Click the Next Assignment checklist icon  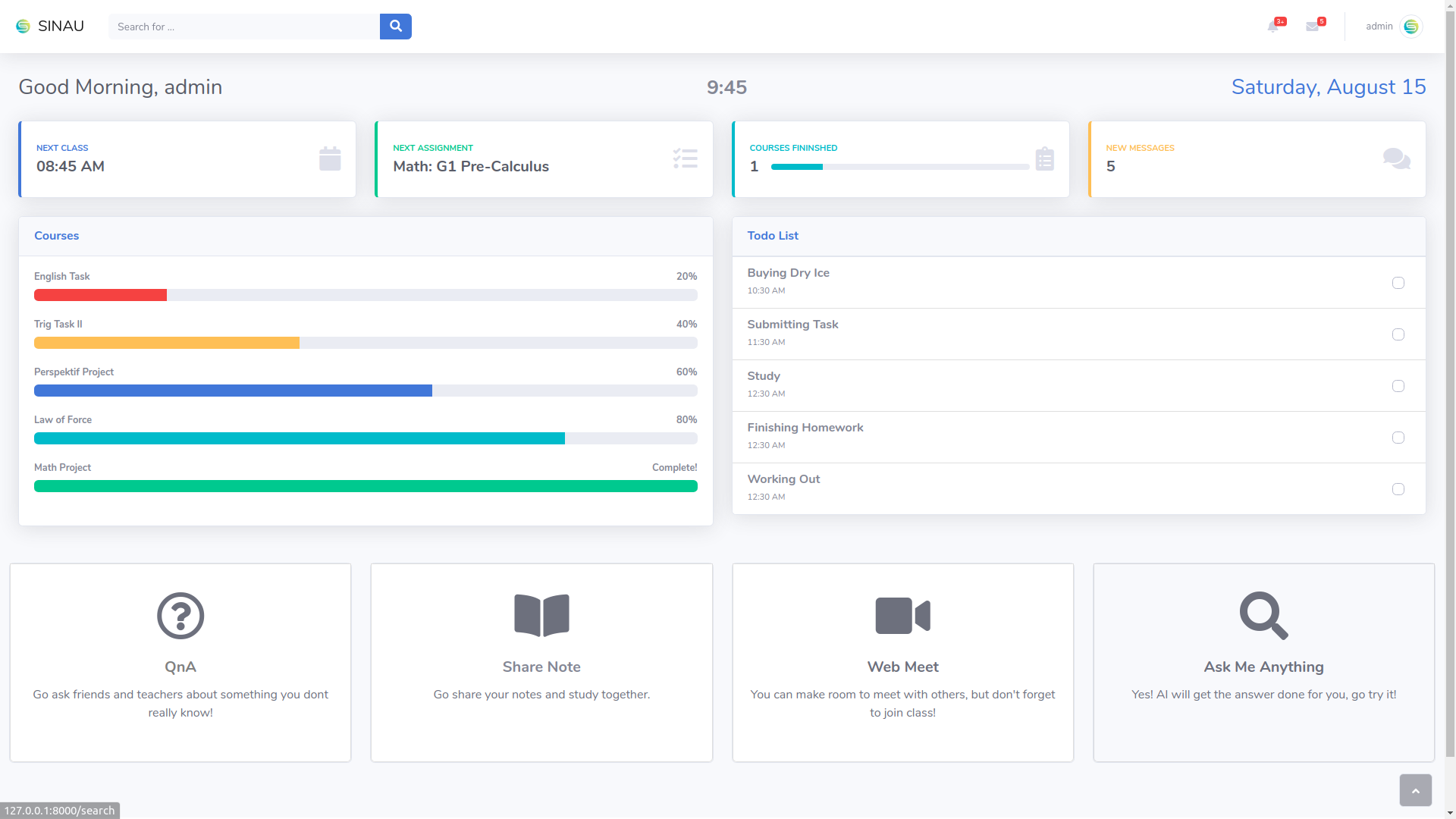[685, 158]
